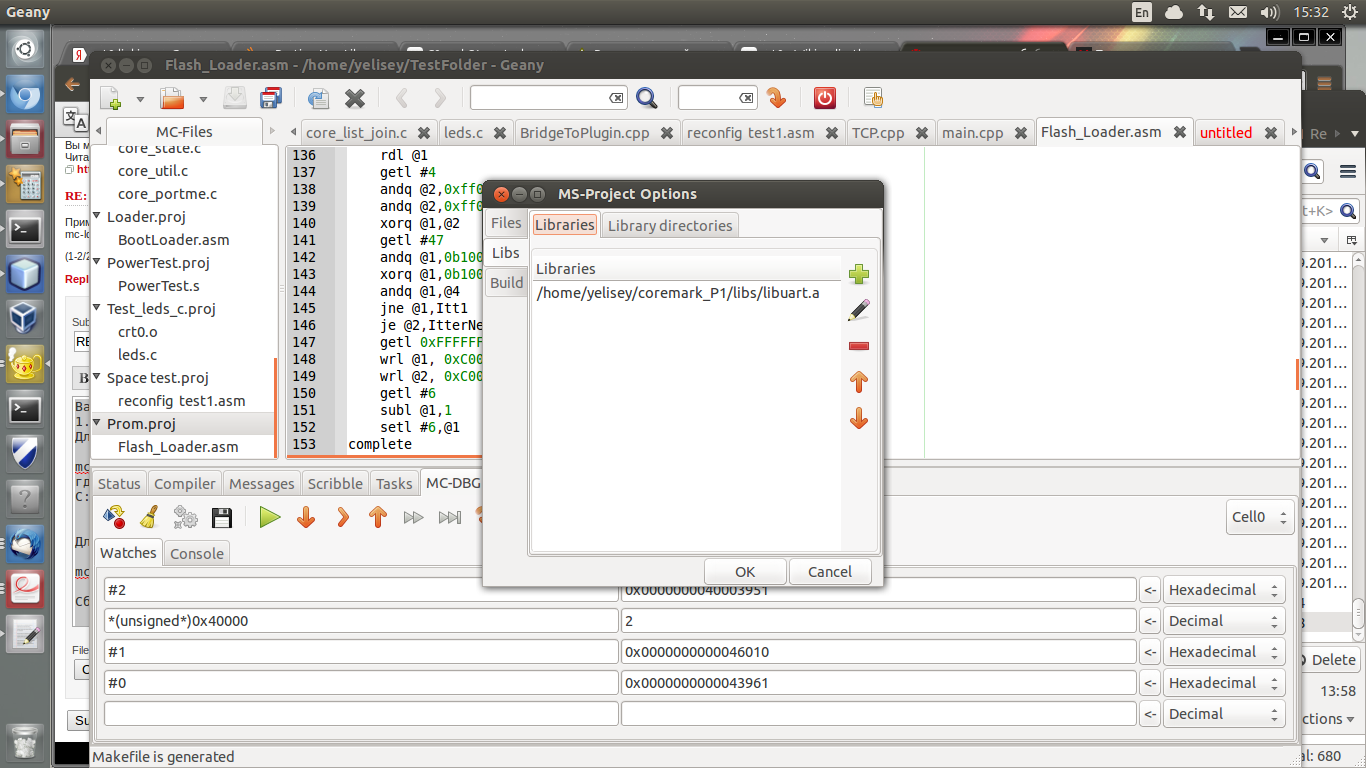Remove library with red minus icon

pos(858,346)
